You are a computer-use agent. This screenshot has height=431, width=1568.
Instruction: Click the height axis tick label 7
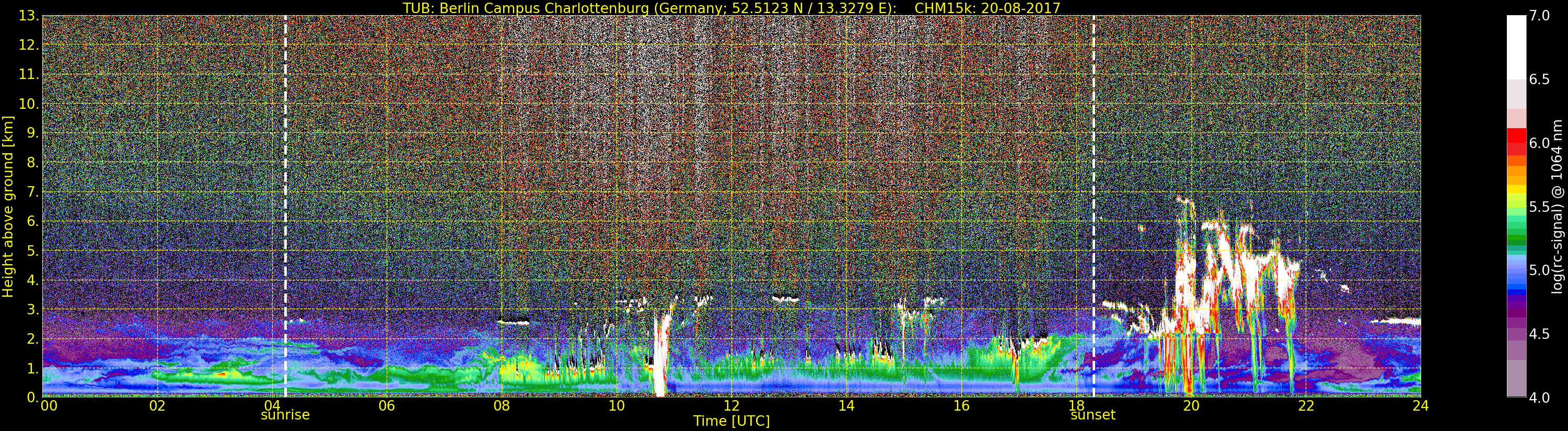point(34,192)
